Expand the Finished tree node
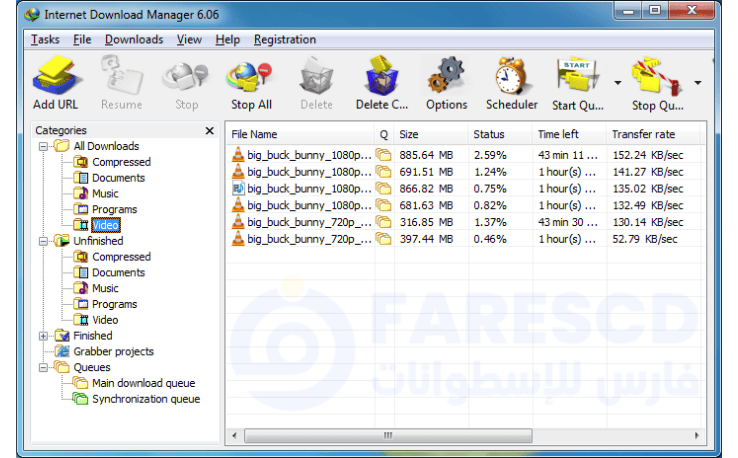 click(43, 336)
